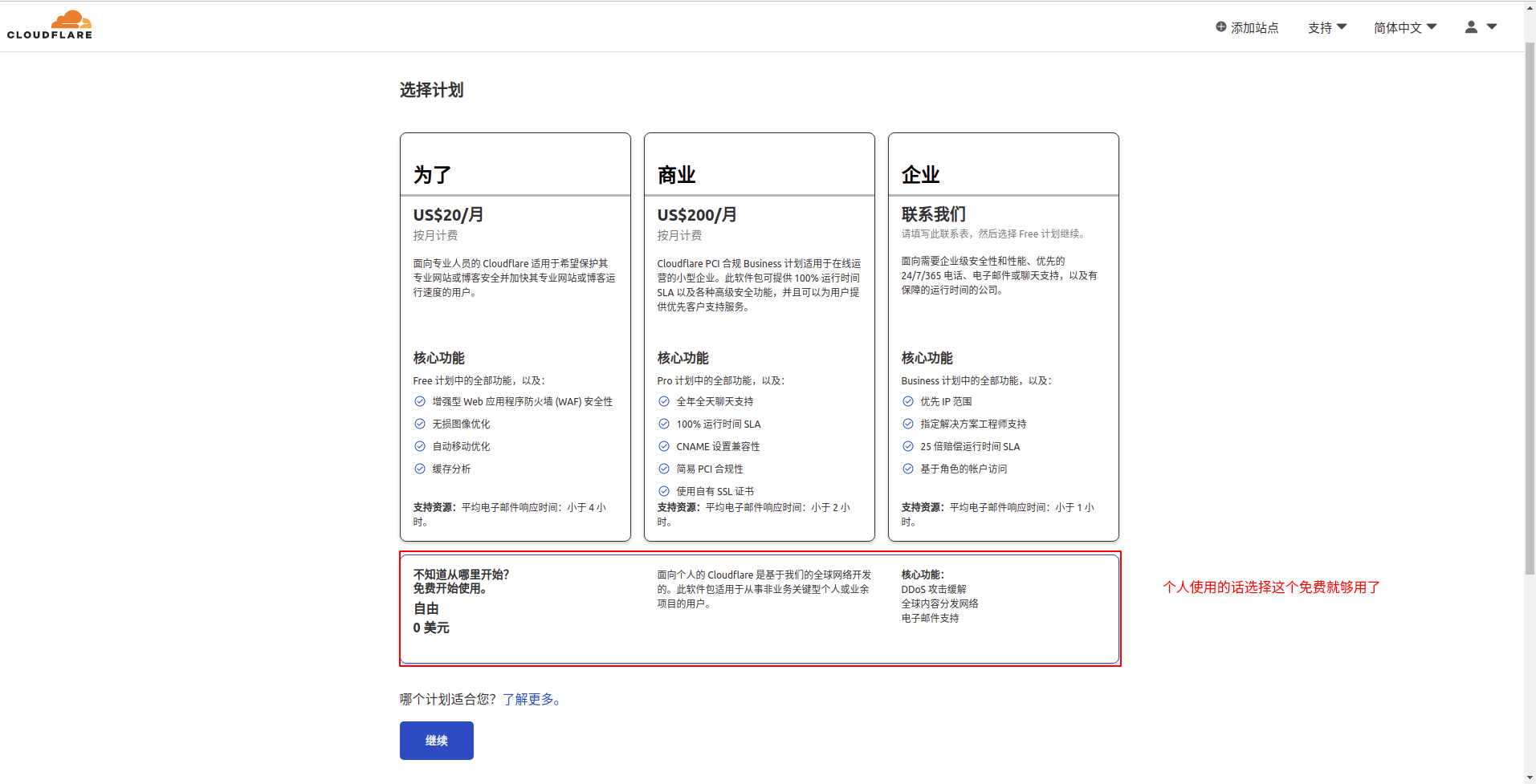1536x784 pixels.
Task: Click the plus icon next to 添加站点
Action: point(1220,26)
